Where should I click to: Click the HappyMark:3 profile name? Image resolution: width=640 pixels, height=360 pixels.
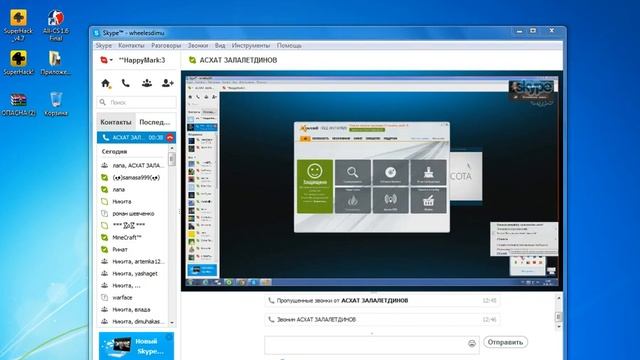click(142, 60)
